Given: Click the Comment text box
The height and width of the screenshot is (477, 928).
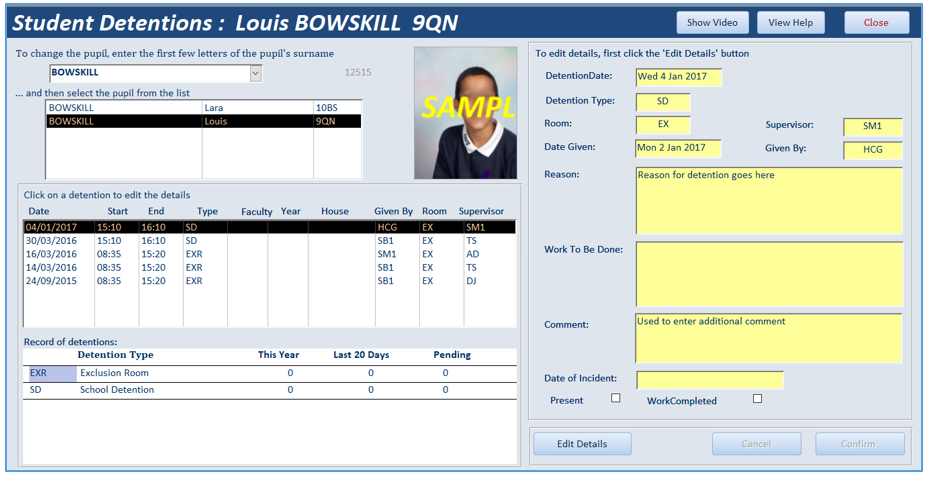Looking at the screenshot, I should coord(769,338).
